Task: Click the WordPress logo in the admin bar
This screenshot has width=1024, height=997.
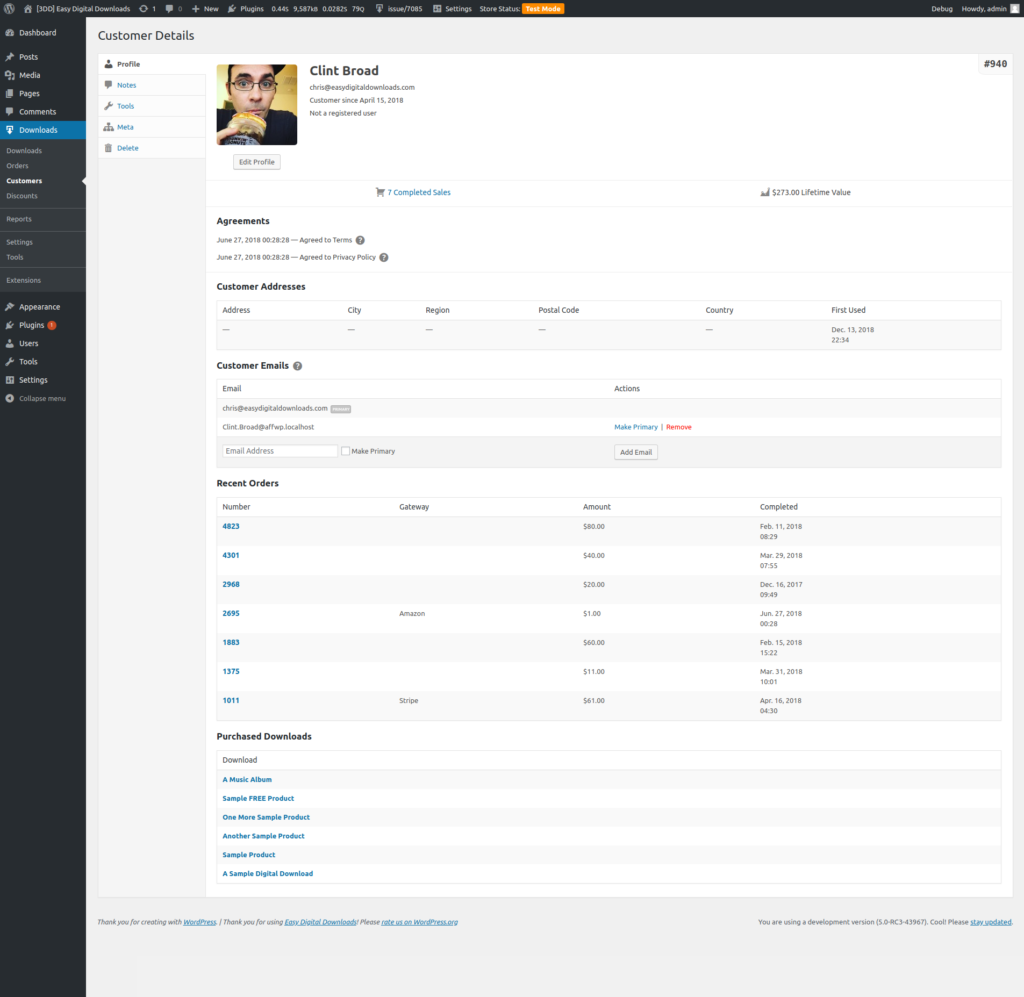Action: coord(10,8)
